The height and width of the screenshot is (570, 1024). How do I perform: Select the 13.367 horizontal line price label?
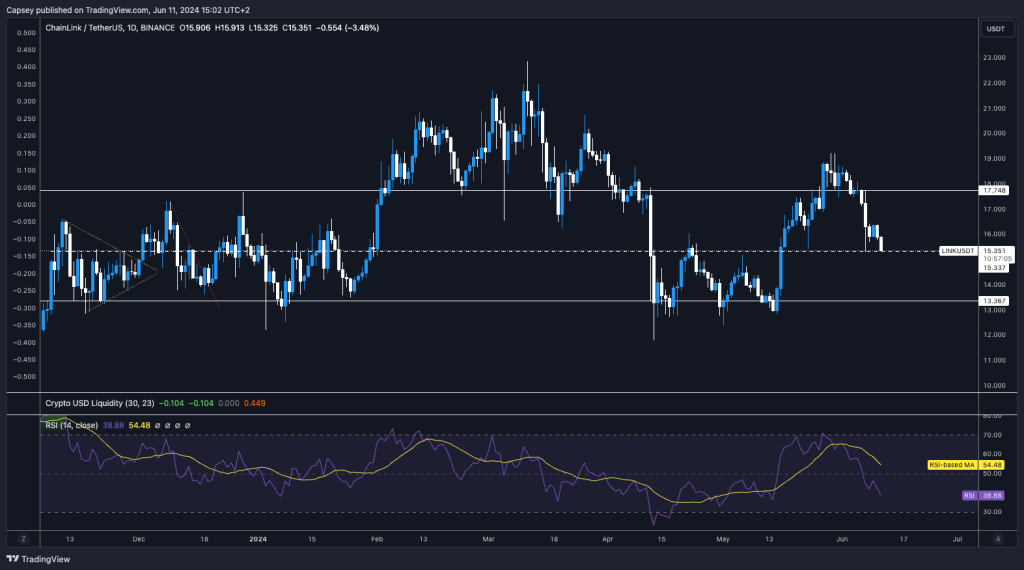(x=995, y=301)
